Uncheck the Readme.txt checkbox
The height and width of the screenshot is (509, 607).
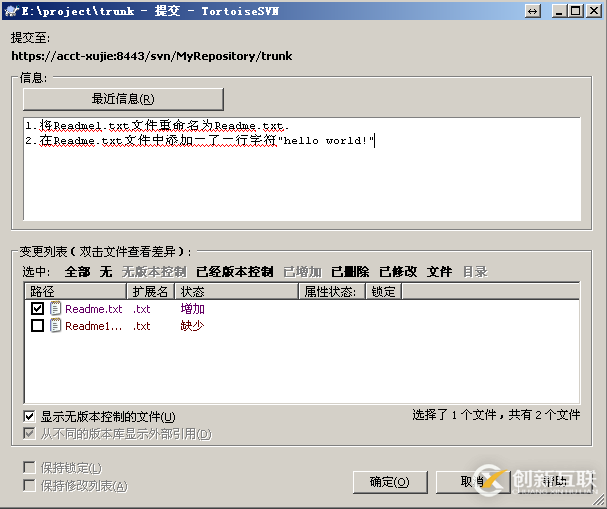[x=38, y=308]
